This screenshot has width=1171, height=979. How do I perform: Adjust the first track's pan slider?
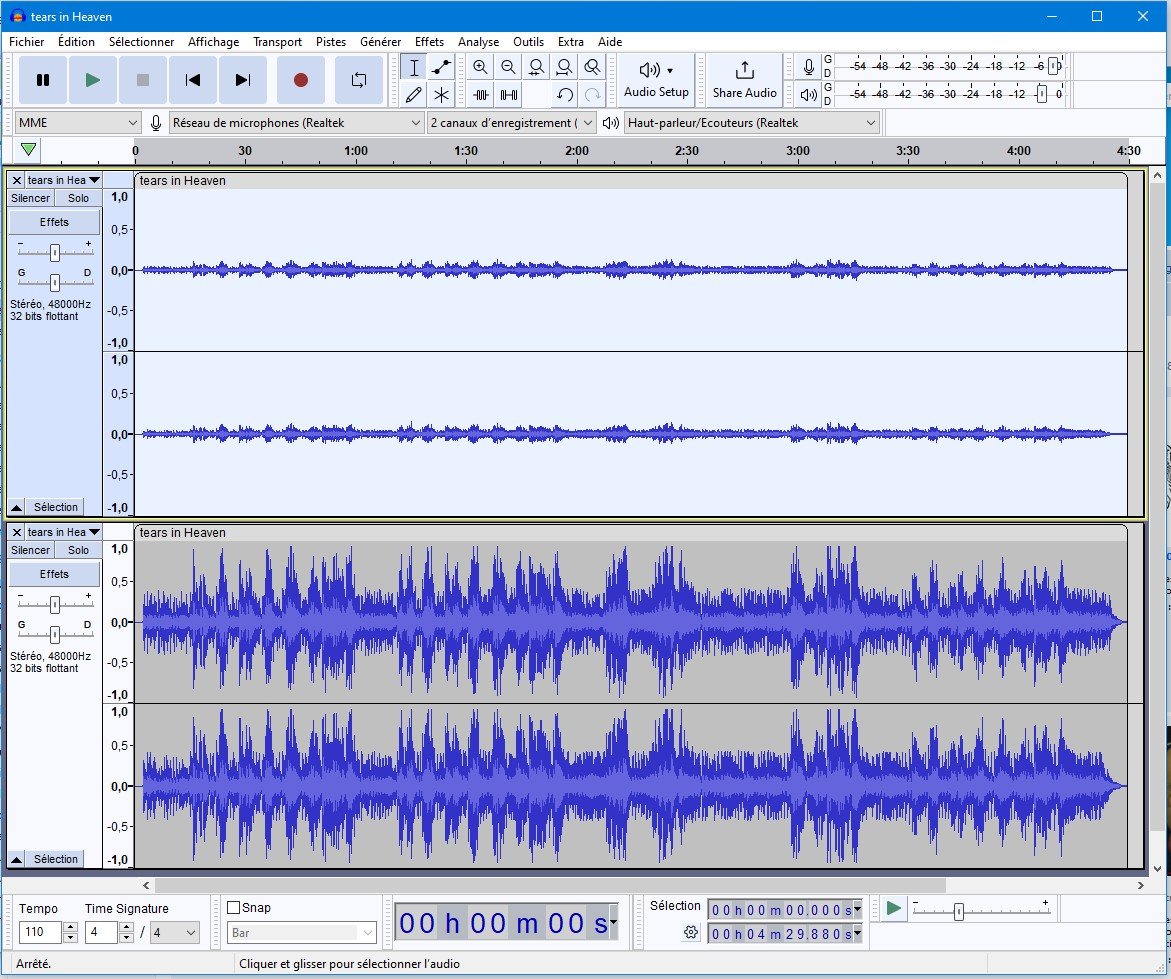click(55, 282)
